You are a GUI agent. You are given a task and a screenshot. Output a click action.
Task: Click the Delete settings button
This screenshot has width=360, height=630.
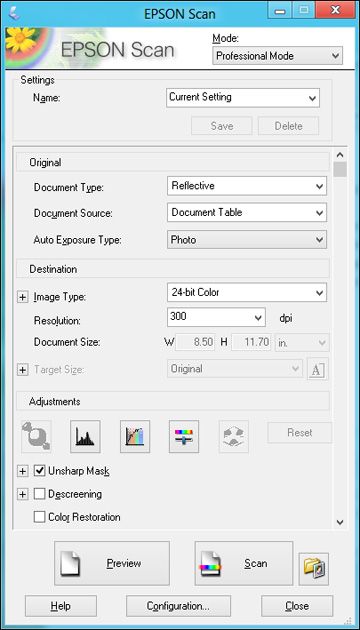288,126
